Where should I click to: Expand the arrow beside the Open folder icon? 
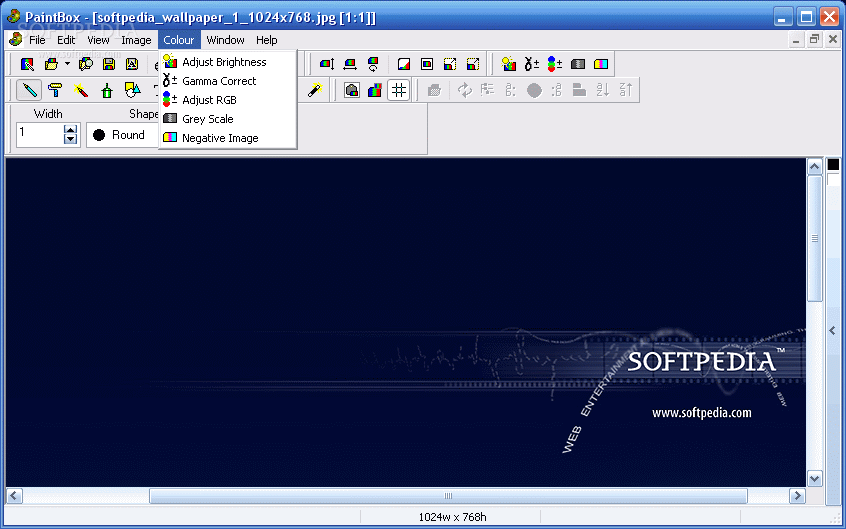point(67,64)
